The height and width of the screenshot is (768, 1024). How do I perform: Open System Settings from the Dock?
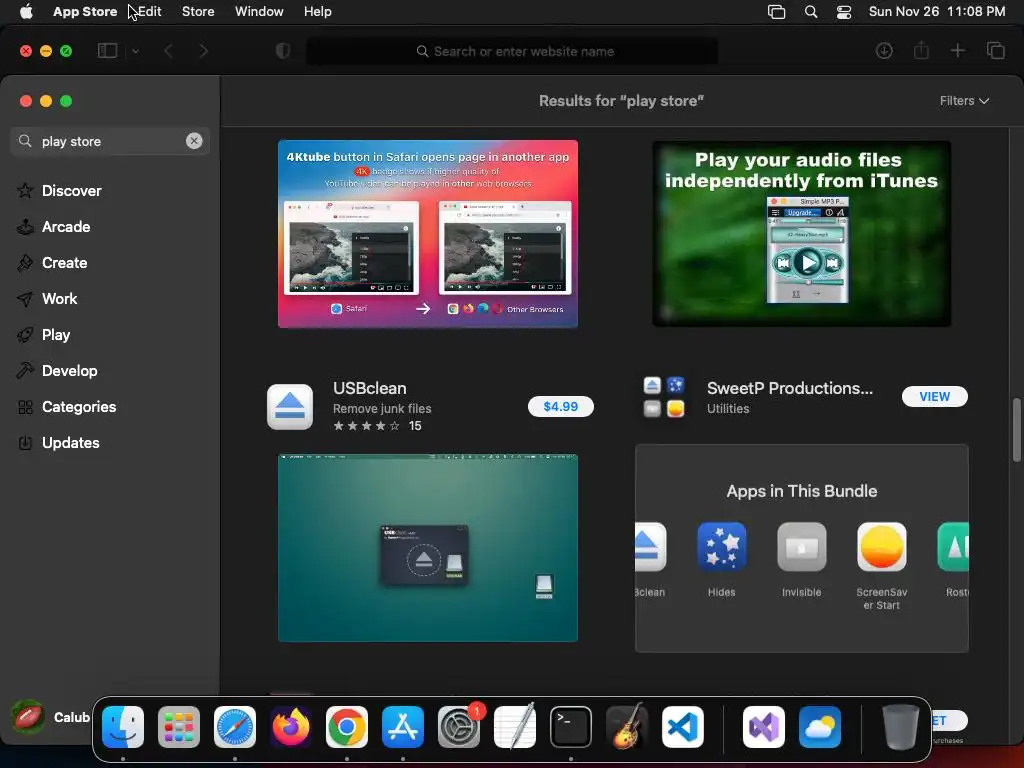[459, 727]
